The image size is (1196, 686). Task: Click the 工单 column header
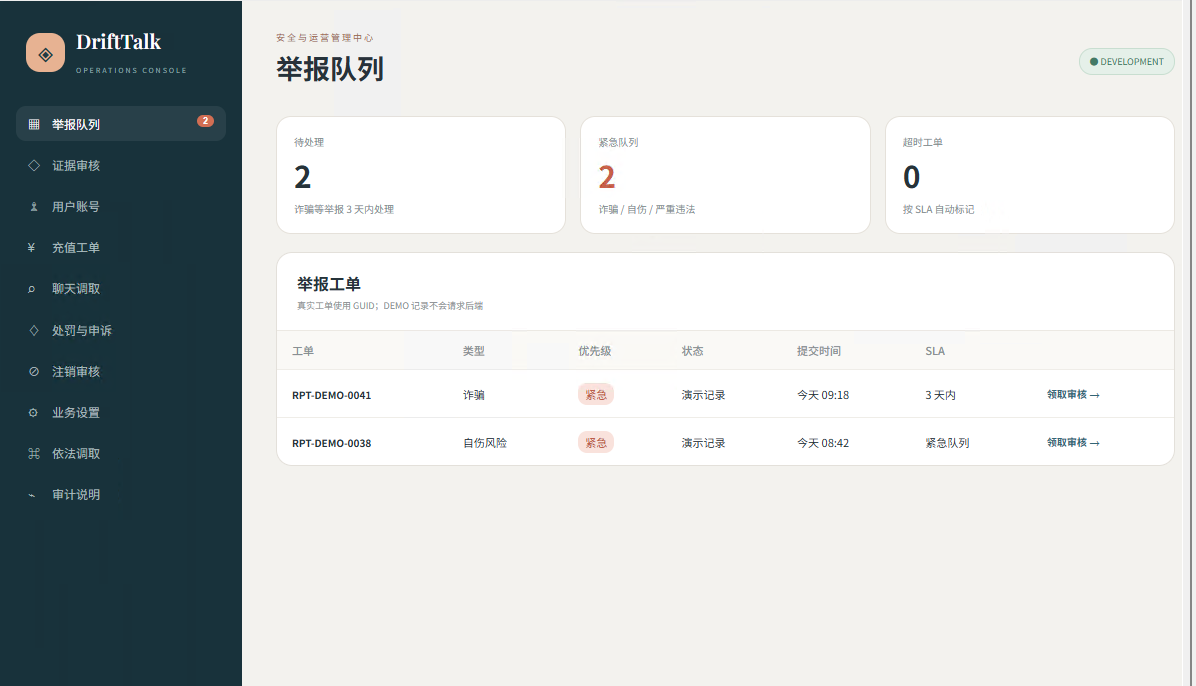pyautogui.click(x=303, y=351)
